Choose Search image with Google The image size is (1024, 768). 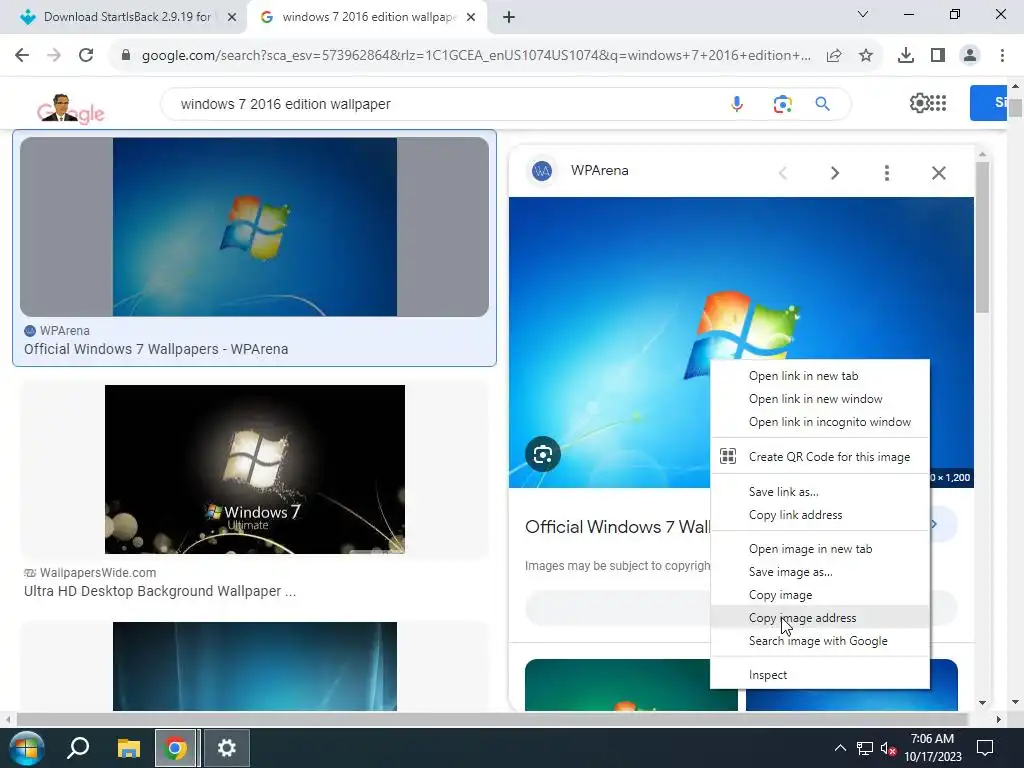click(820, 641)
